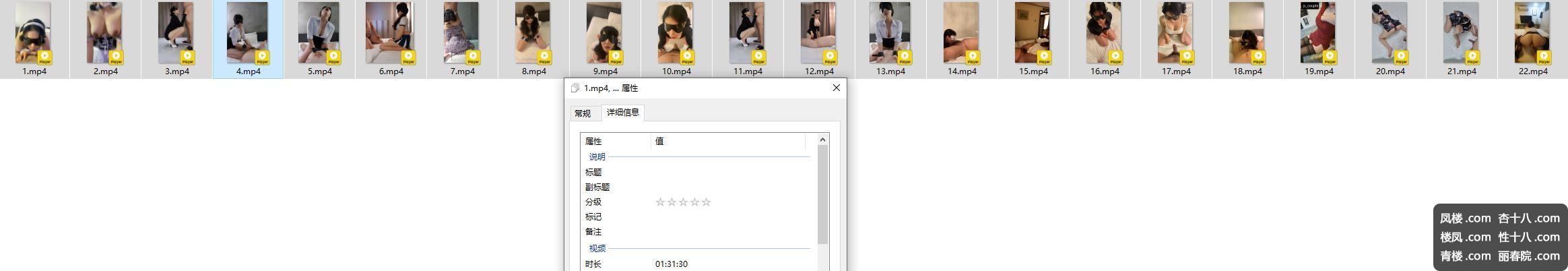Set 分级 rating to one star

tap(660, 202)
